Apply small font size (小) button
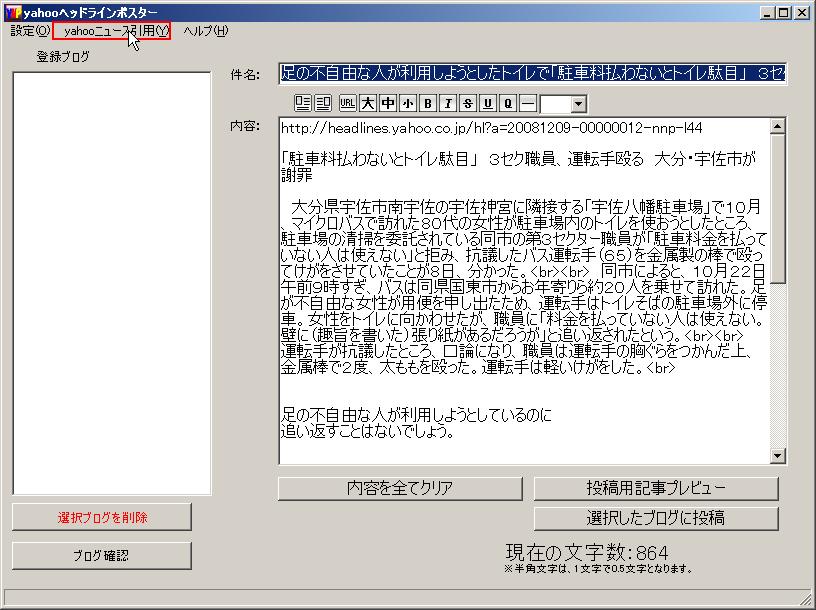 point(408,103)
